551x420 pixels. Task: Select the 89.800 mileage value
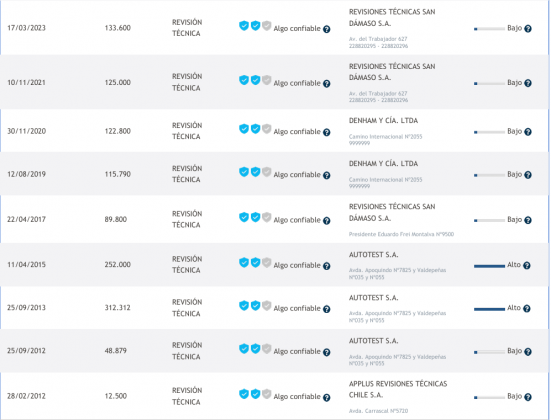pos(116,219)
